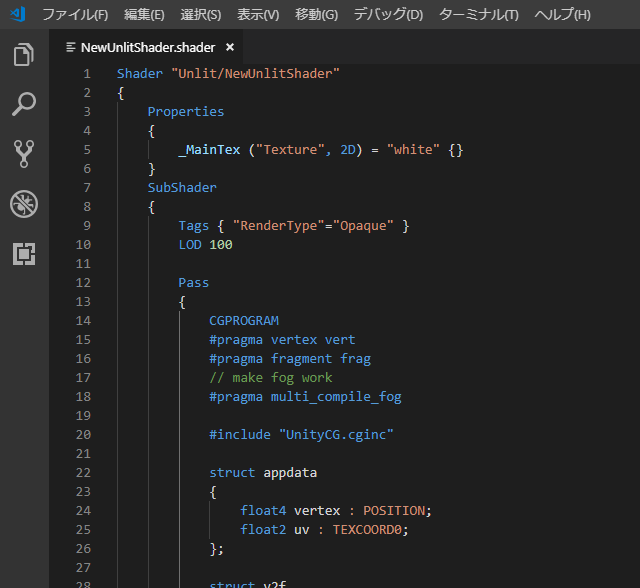Click the text "Unlit/NewUnlitShader" on line 1
The height and width of the screenshot is (588, 640).
coord(256,74)
